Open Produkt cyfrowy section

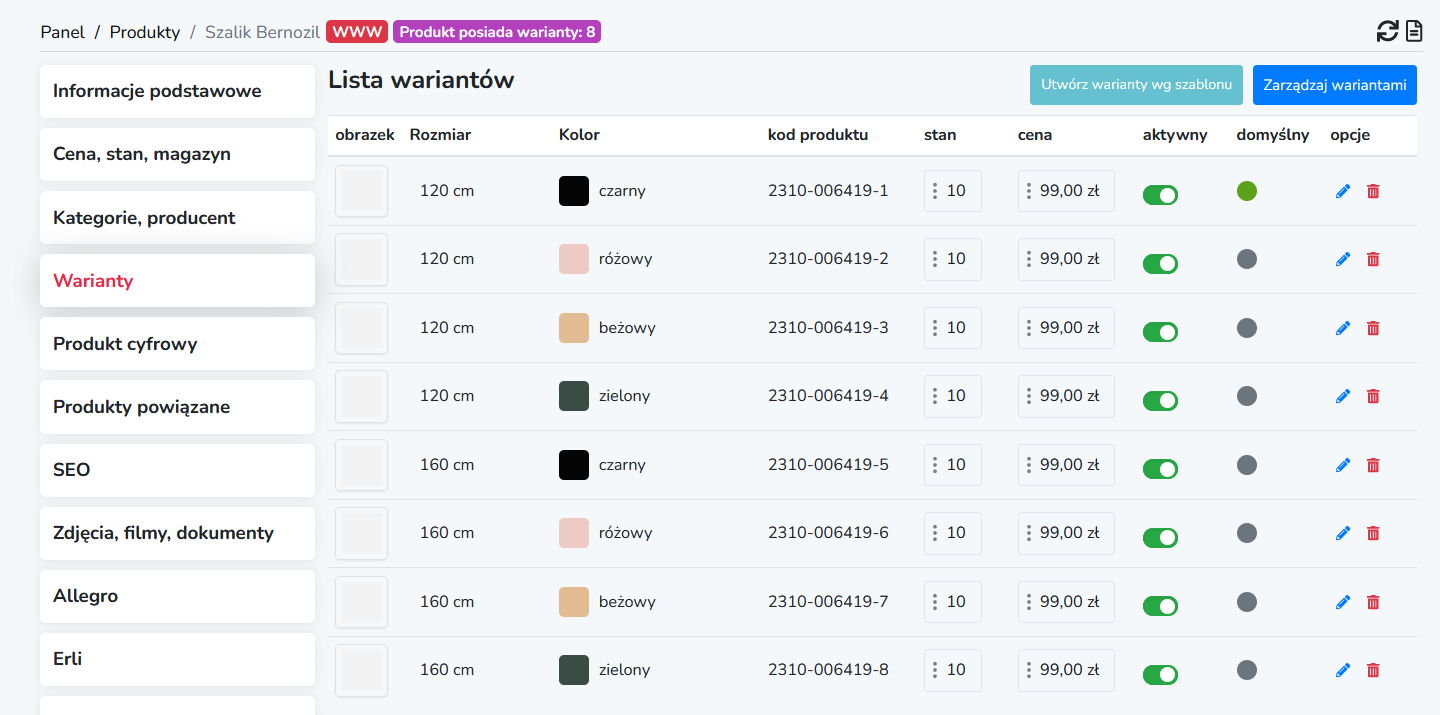click(x=177, y=343)
